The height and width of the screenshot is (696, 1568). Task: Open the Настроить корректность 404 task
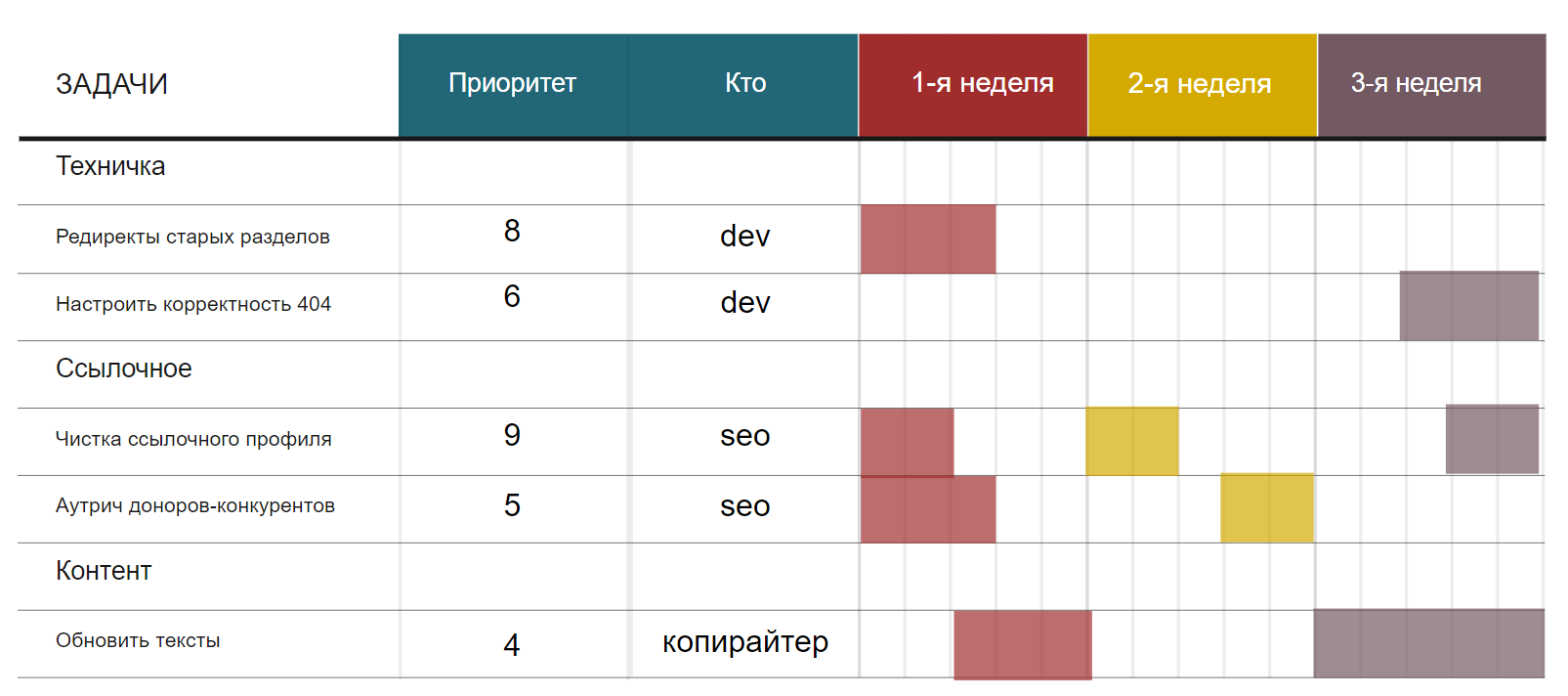pyautogui.click(x=193, y=304)
